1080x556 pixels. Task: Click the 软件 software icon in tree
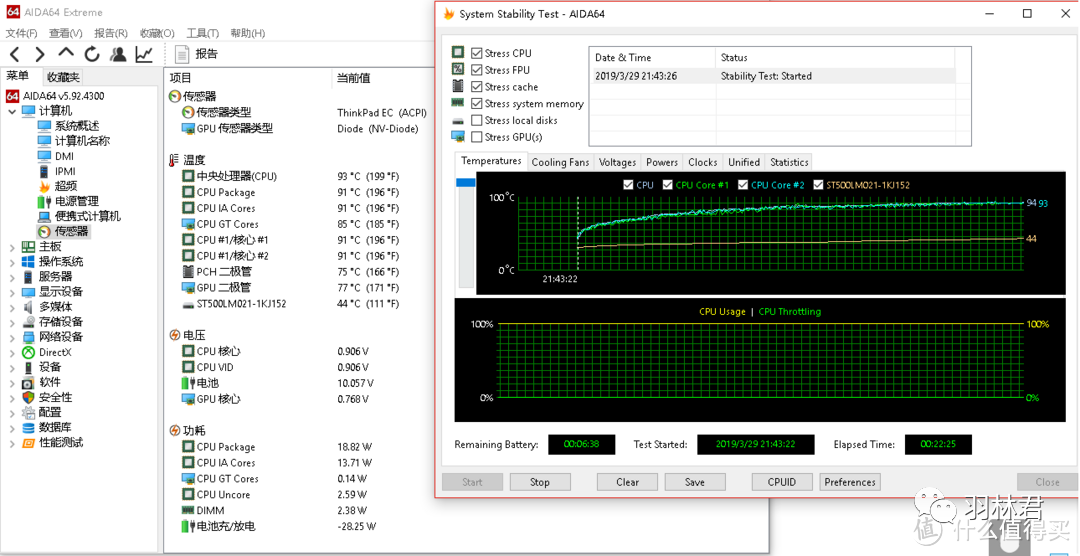pyautogui.click(x=28, y=382)
